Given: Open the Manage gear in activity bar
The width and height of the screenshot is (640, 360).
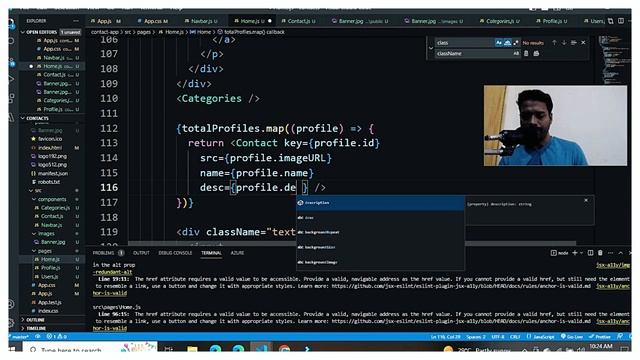Looking at the screenshot, I should [x=11, y=322].
